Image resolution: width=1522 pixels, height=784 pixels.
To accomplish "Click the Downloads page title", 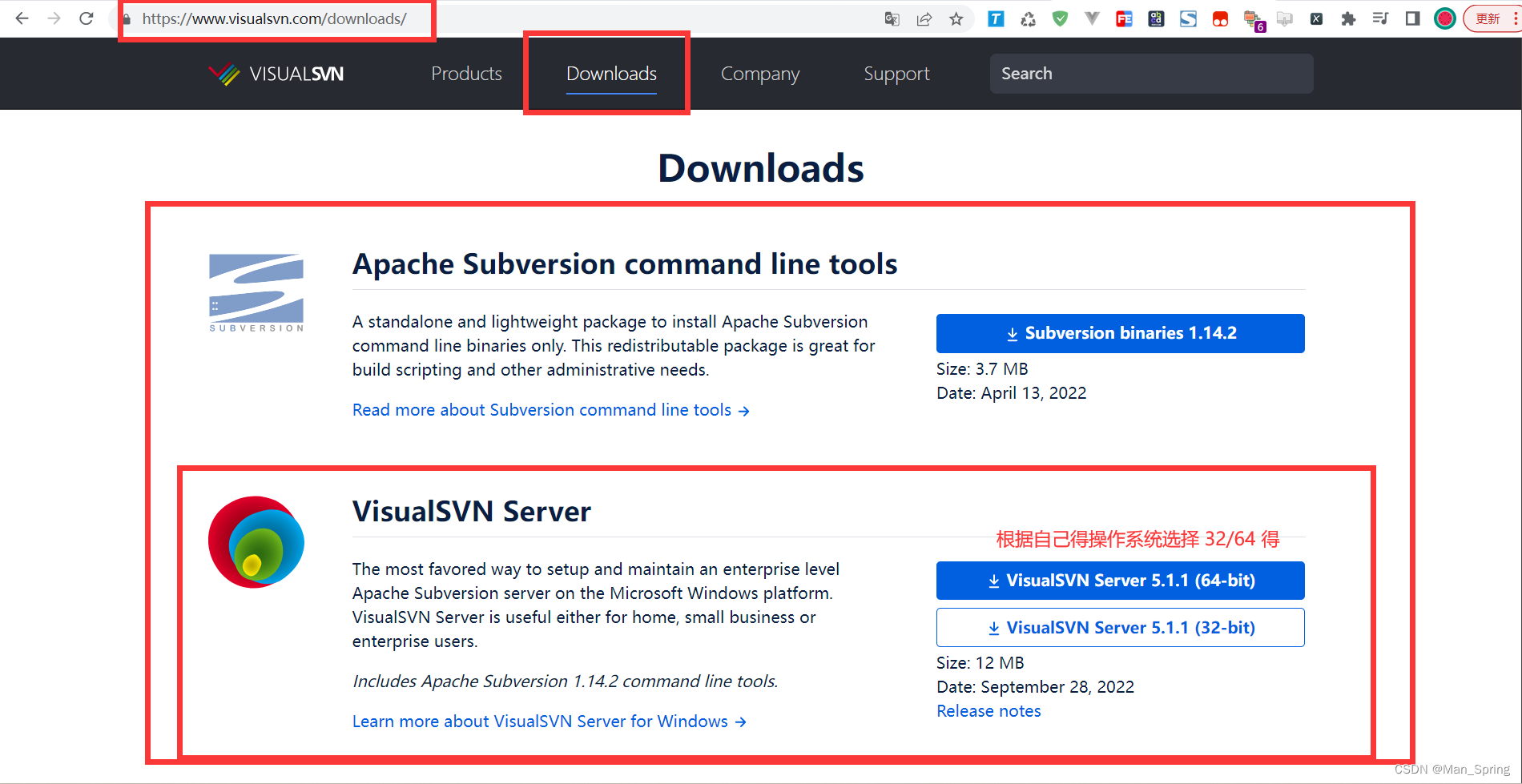I will [x=761, y=168].
